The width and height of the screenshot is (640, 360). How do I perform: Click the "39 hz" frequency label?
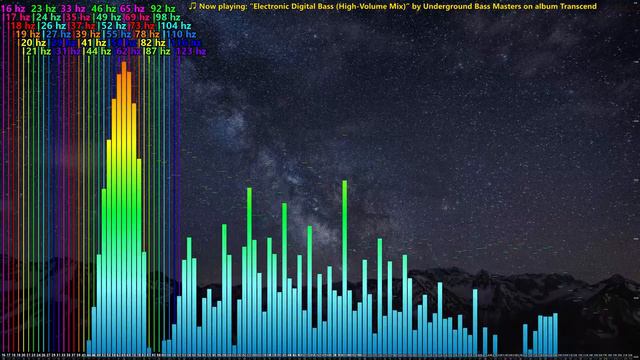pyautogui.click(x=88, y=34)
